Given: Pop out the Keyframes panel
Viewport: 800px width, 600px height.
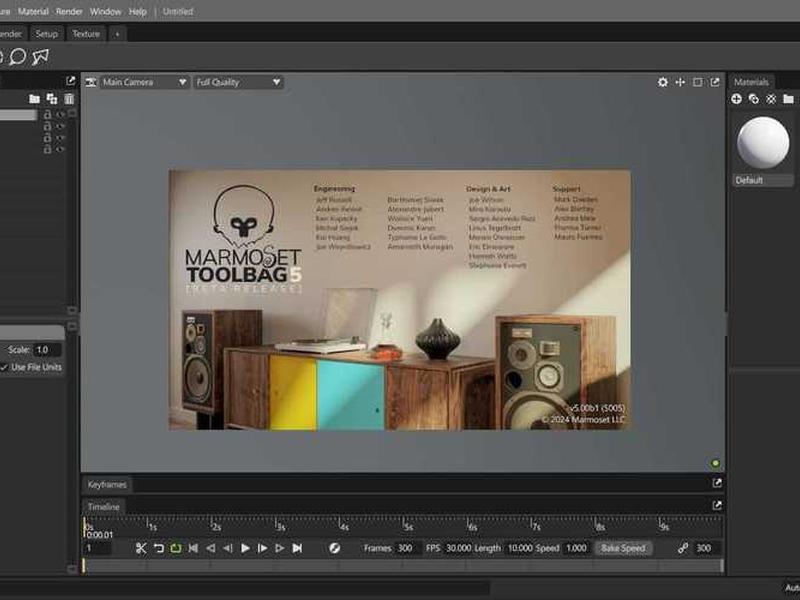Looking at the screenshot, I should click(x=717, y=483).
